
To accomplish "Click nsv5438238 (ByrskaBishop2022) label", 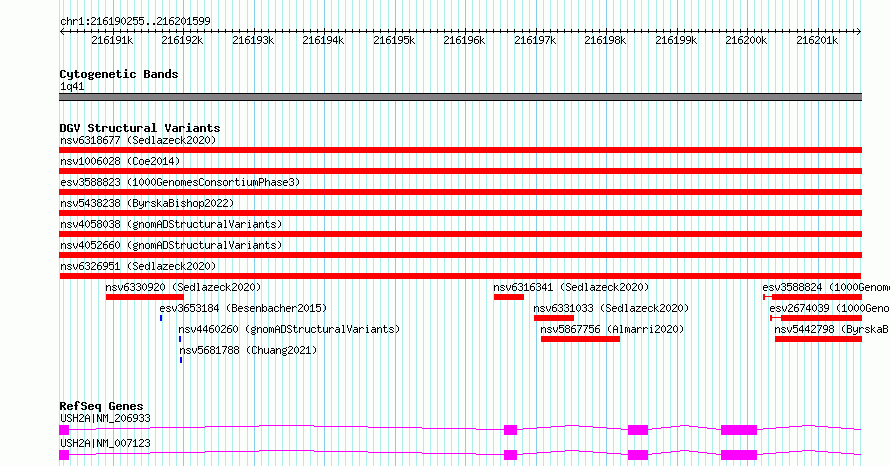I will point(147,203).
